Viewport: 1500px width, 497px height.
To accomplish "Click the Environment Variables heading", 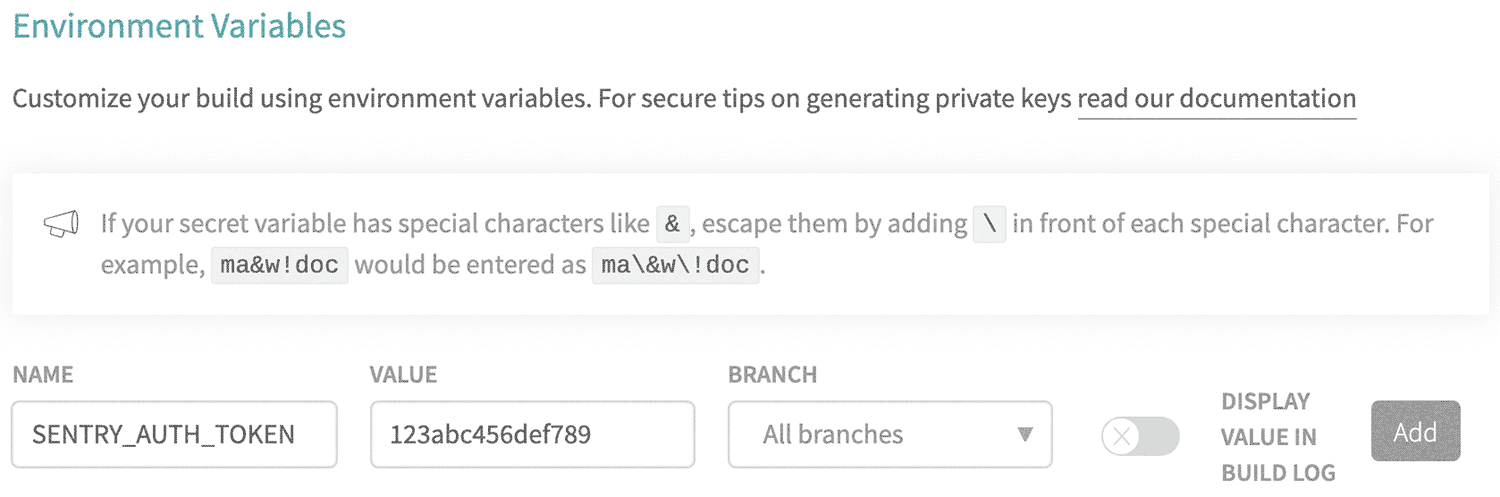I will tap(179, 26).
